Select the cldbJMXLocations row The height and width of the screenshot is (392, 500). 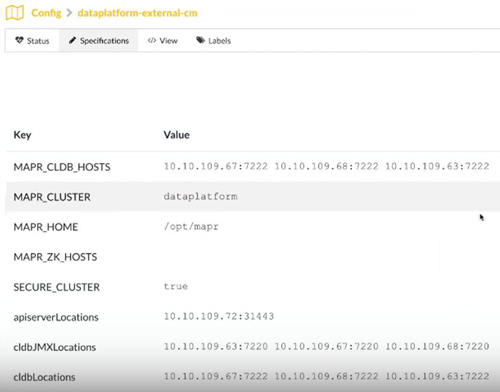pos(253,347)
